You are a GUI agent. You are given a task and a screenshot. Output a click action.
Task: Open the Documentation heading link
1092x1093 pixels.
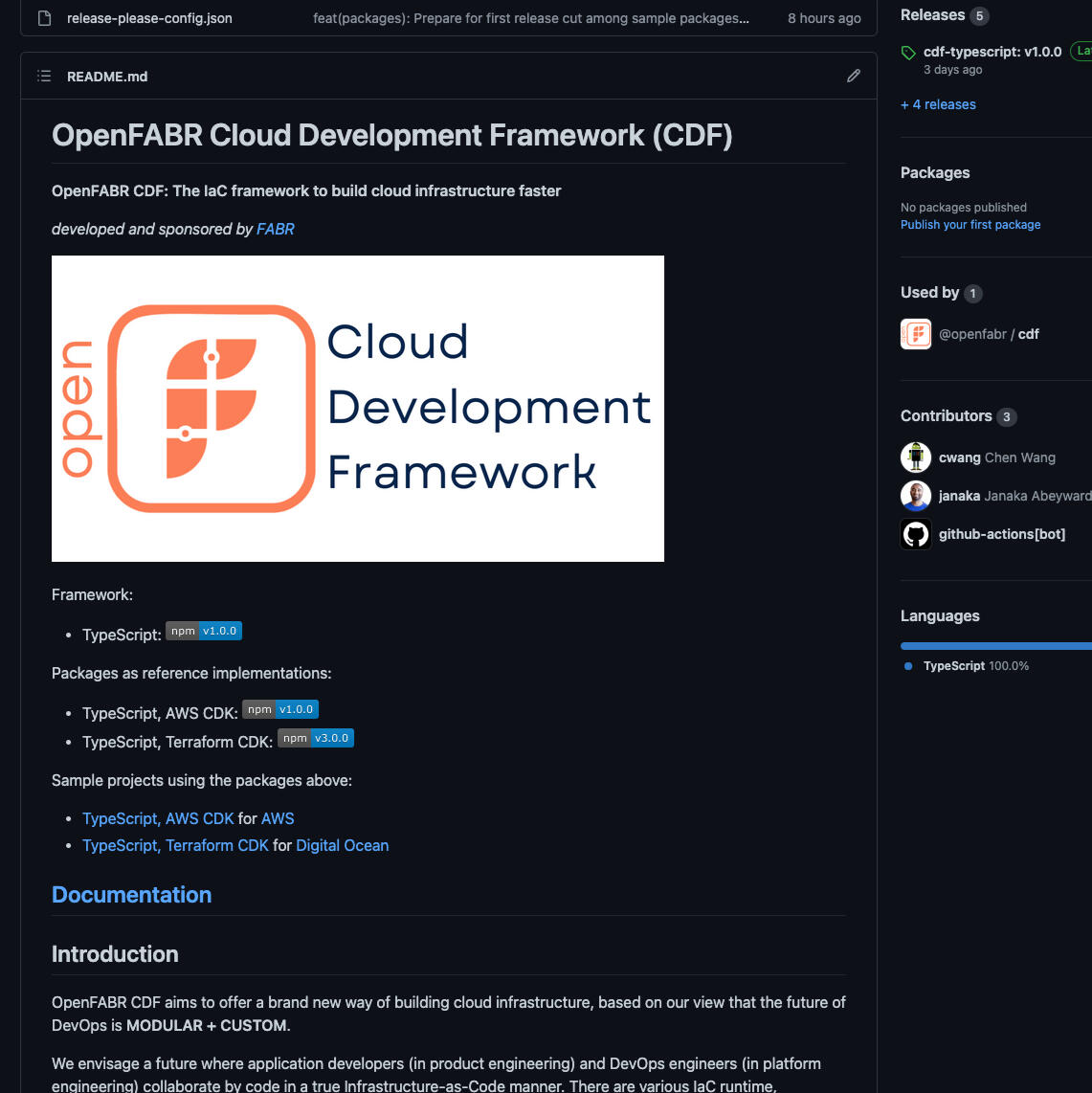coord(131,895)
